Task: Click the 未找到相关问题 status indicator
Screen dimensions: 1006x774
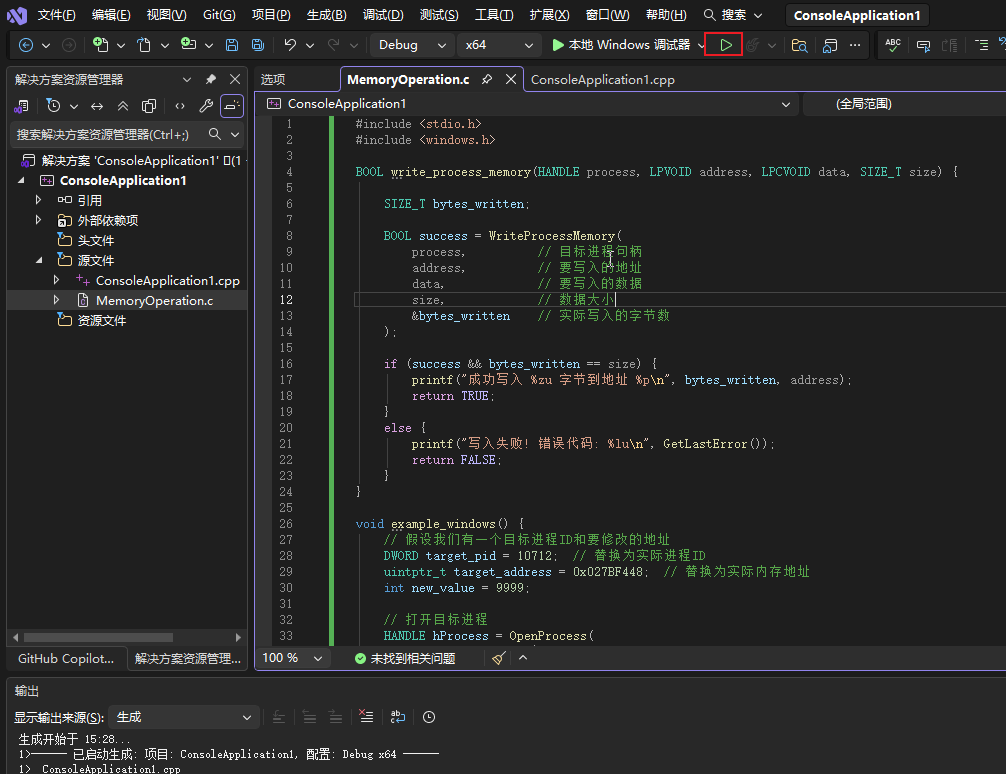Action: [x=405, y=658]
